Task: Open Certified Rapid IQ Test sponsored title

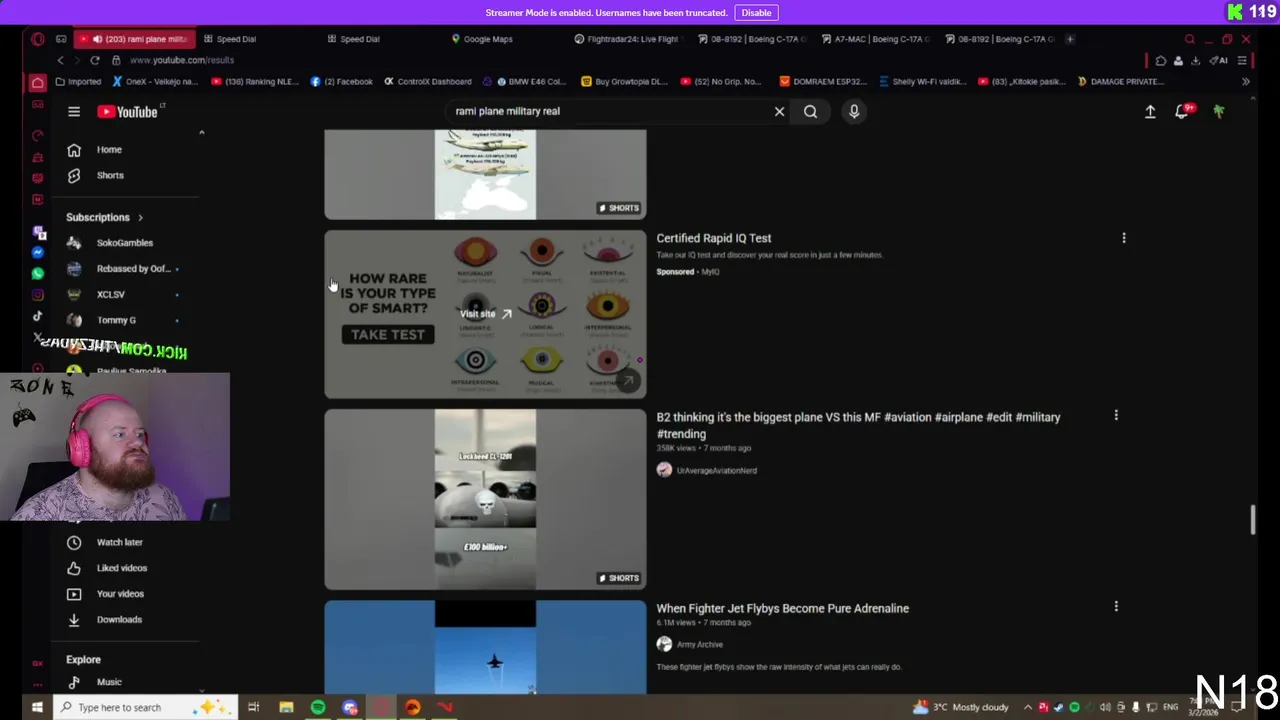Action: coord(714,239)
